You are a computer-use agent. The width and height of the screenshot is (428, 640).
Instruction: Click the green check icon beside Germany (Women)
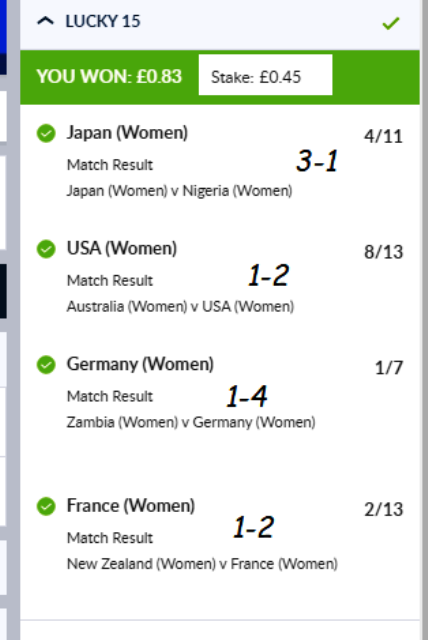tap(46, 364)
